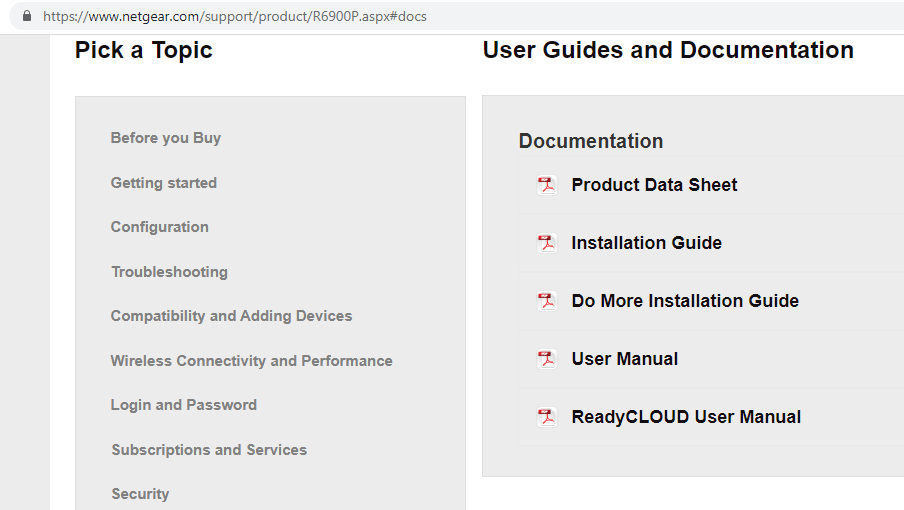Choose the Troubleshooting topic
Screen dimensions: 904x510
tap(170, 271)
